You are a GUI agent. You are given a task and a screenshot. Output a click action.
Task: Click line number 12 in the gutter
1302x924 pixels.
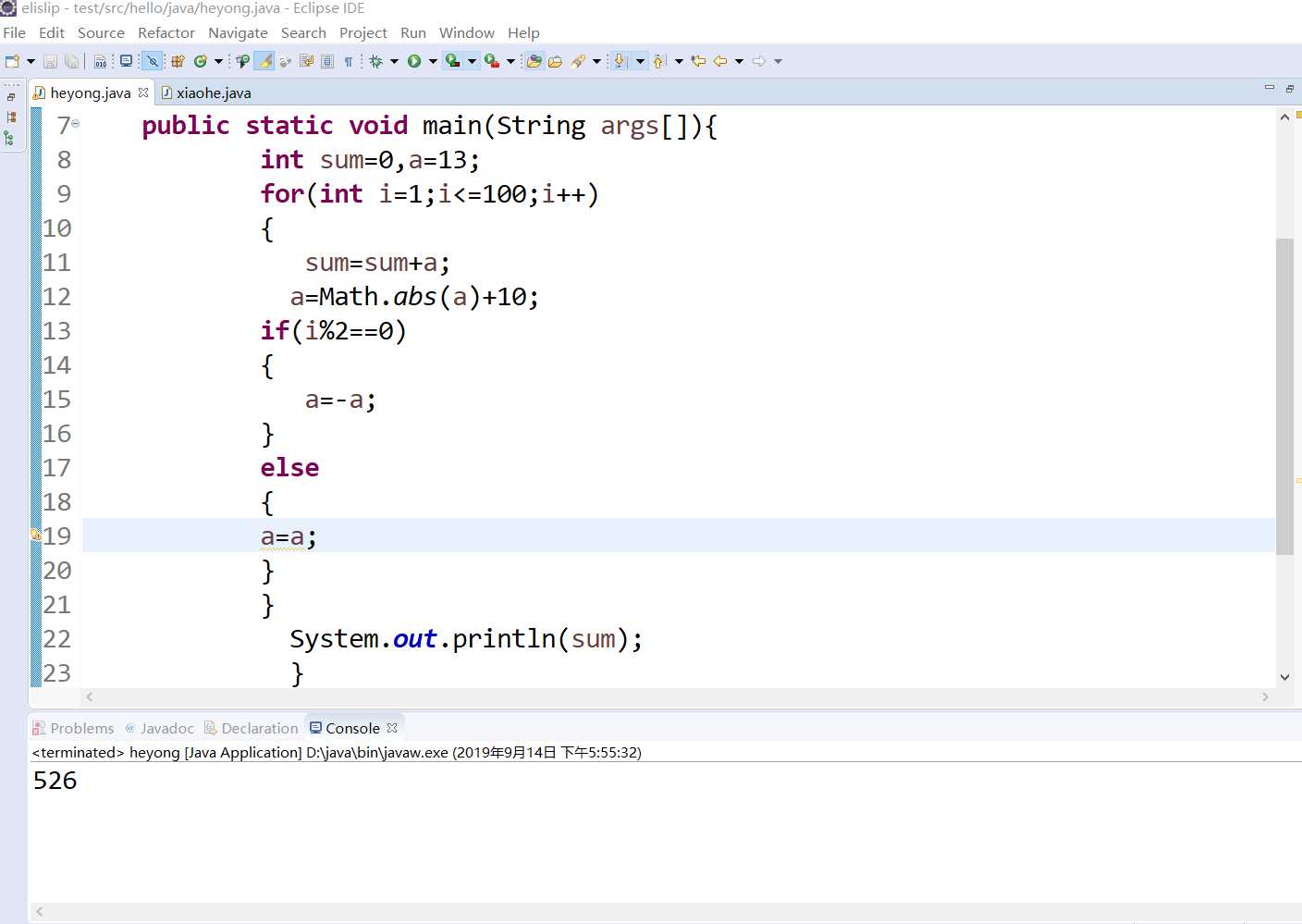click(57, 297)
